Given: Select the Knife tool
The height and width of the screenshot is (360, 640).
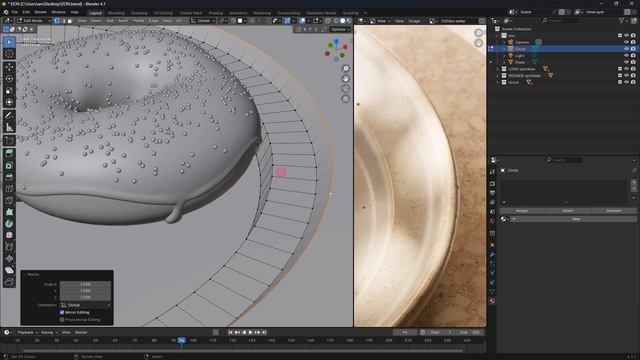Looking at the screenshot, I should click(9, 200).
